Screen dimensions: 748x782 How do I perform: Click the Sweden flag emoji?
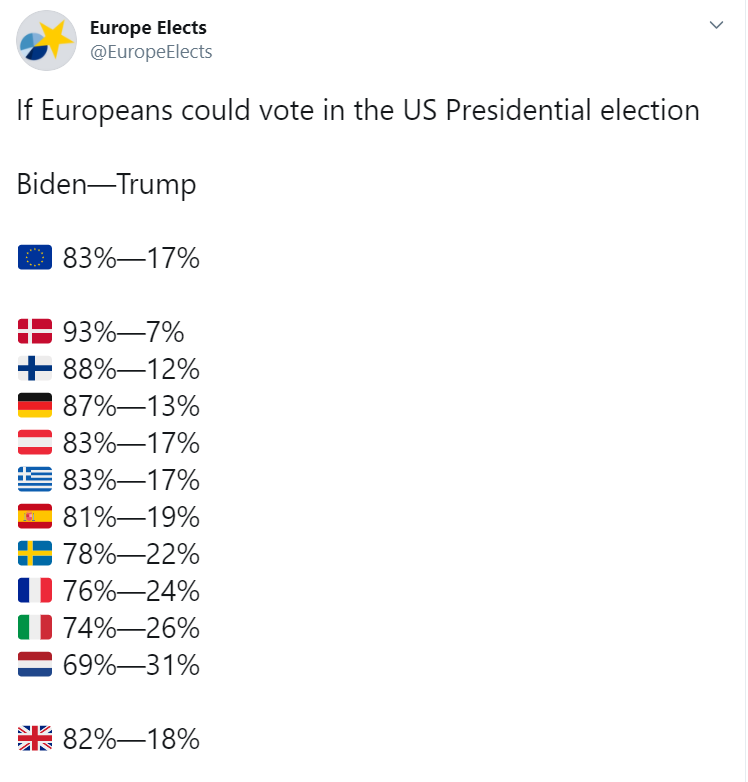click(35, 553)
